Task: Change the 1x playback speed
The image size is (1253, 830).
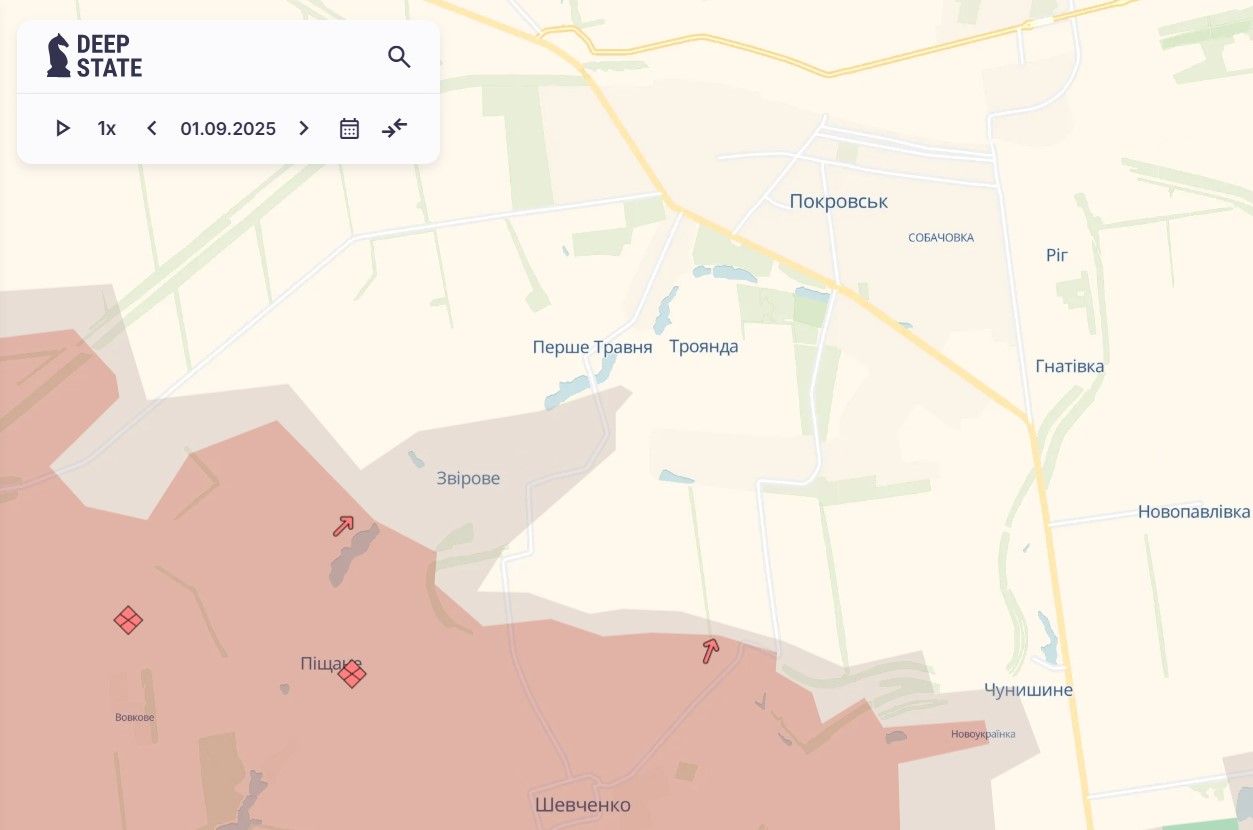Action: (x=106, y=128)
